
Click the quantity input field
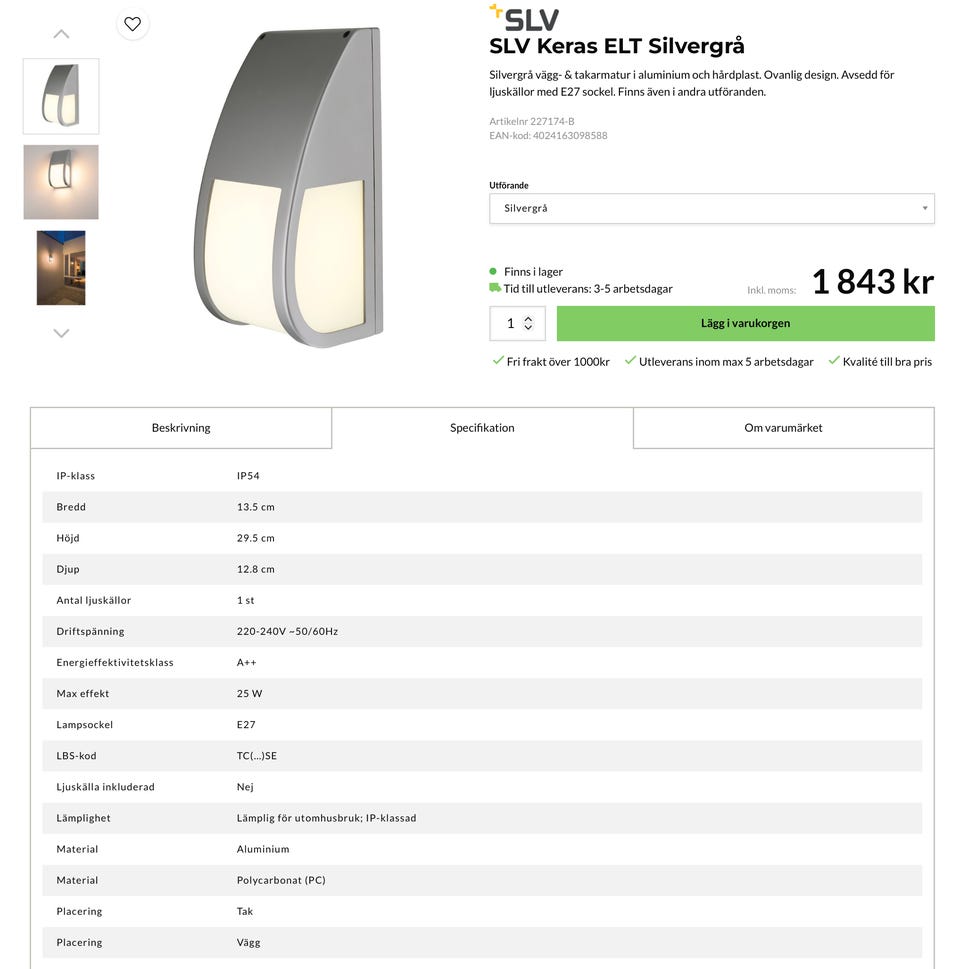[x=509, y=323]
